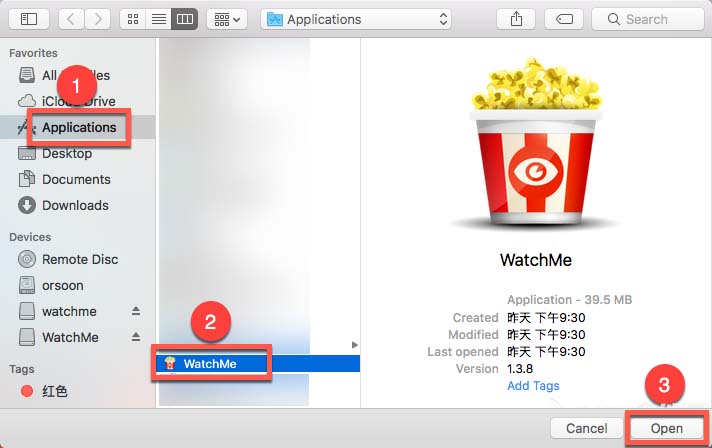Eject the WatchMe volume
The image size is (712, 448).
136,337
